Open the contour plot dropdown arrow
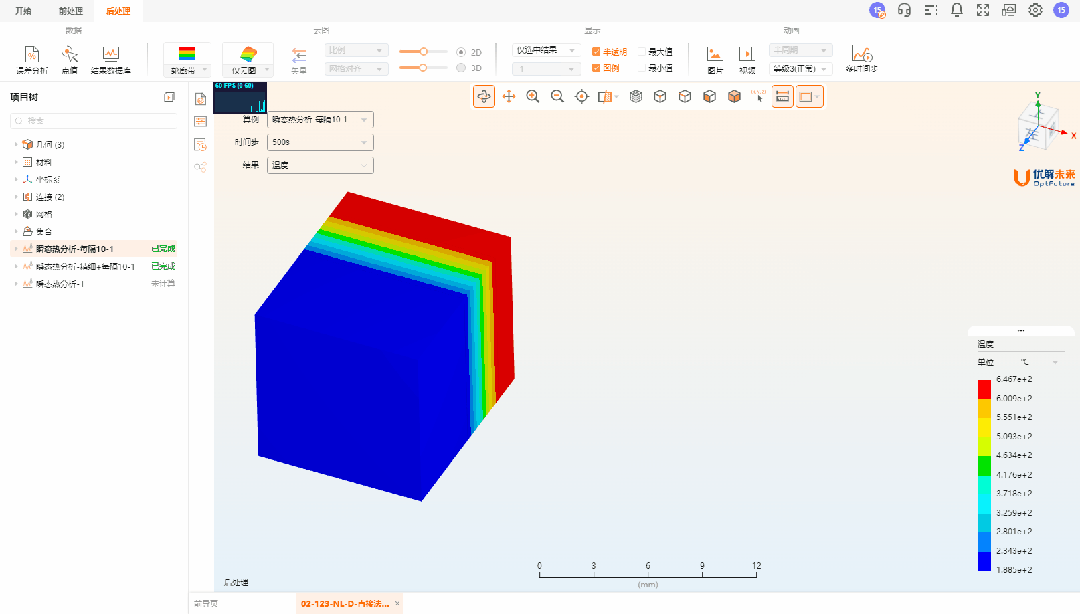 coord(267,70)
